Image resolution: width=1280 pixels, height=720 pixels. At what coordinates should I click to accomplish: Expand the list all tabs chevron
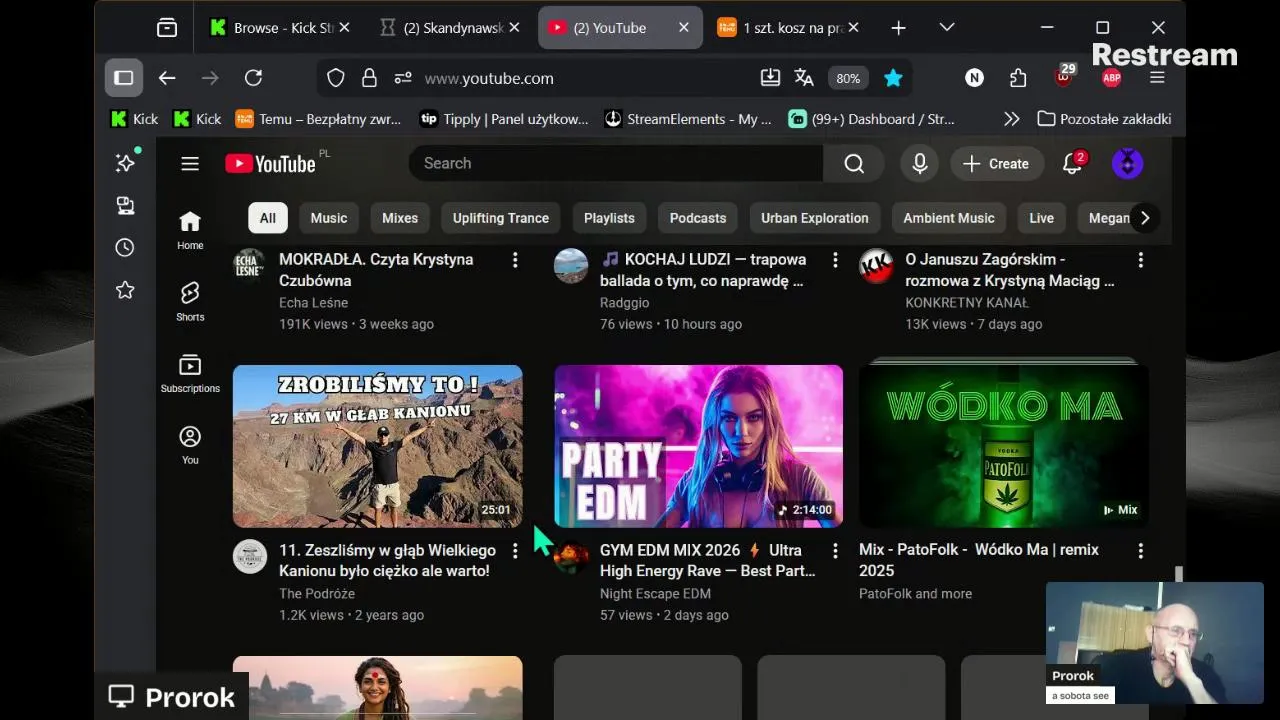point(947,28)
